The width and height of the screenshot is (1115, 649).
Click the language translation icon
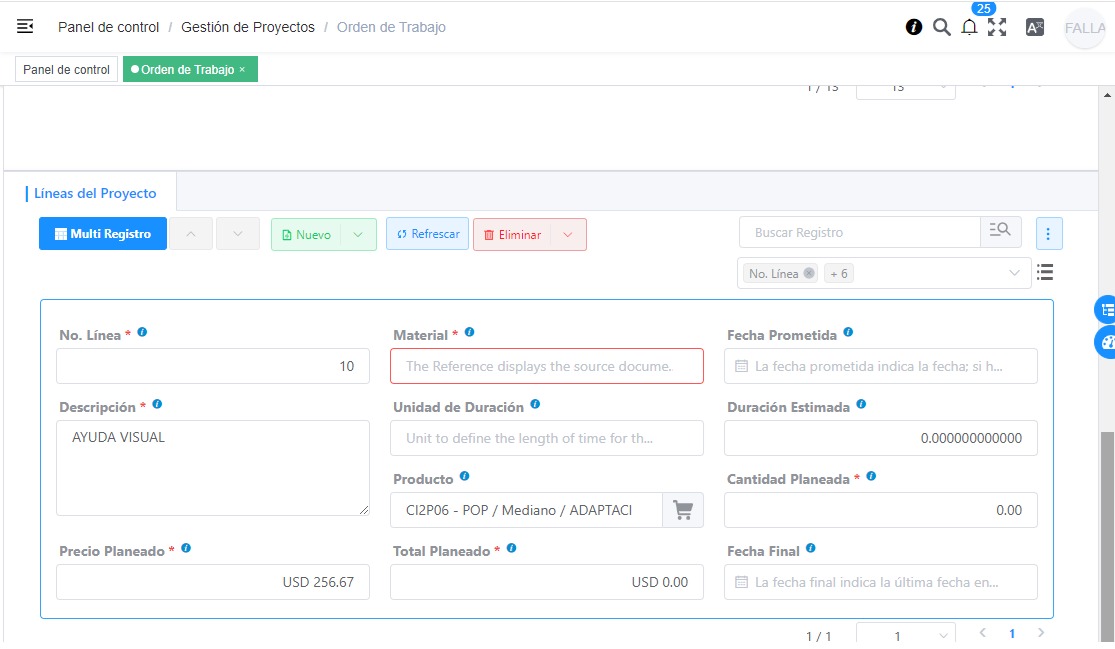pos(1035,27)
